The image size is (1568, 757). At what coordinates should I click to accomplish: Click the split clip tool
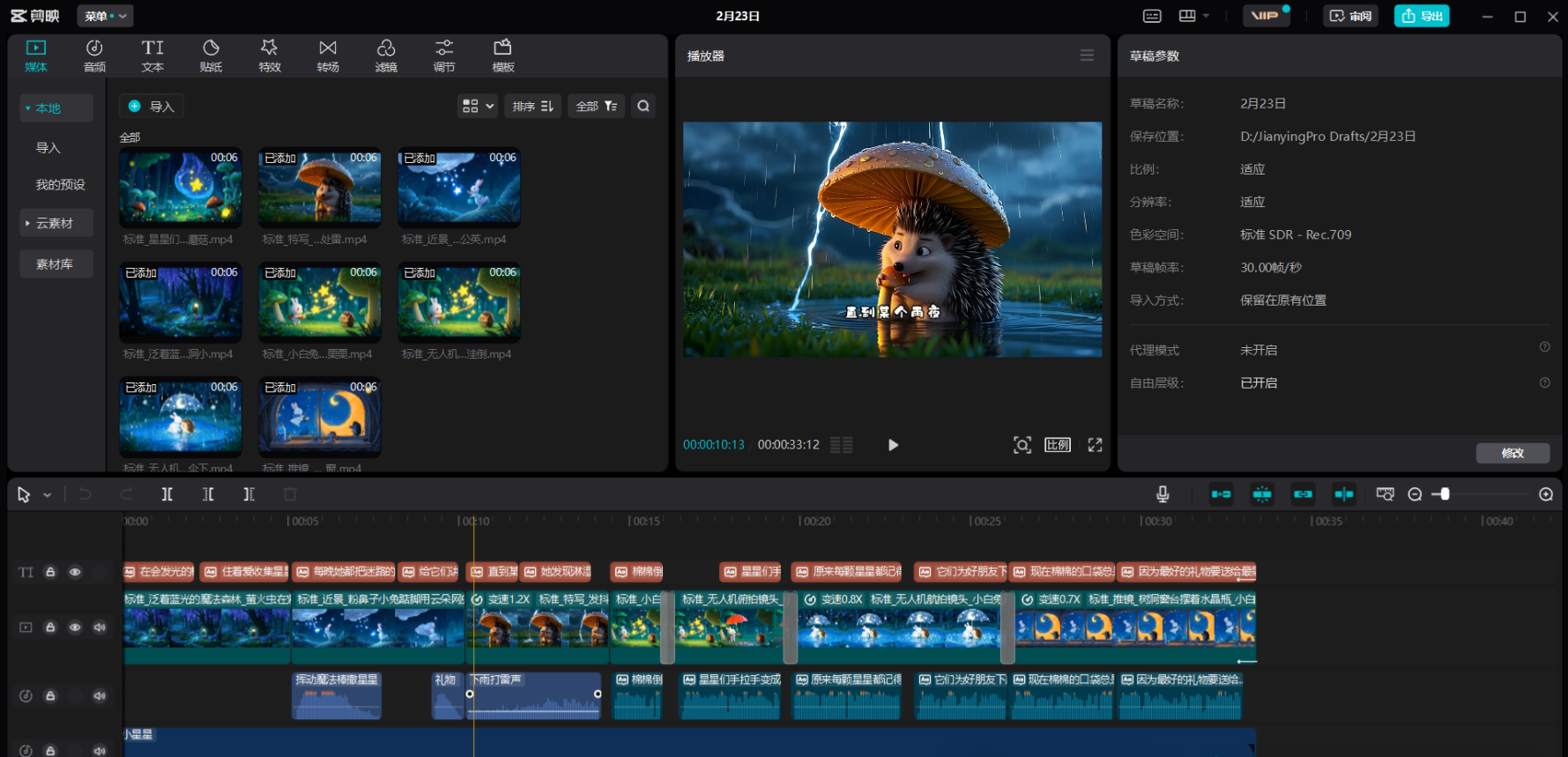coord(167,494)
